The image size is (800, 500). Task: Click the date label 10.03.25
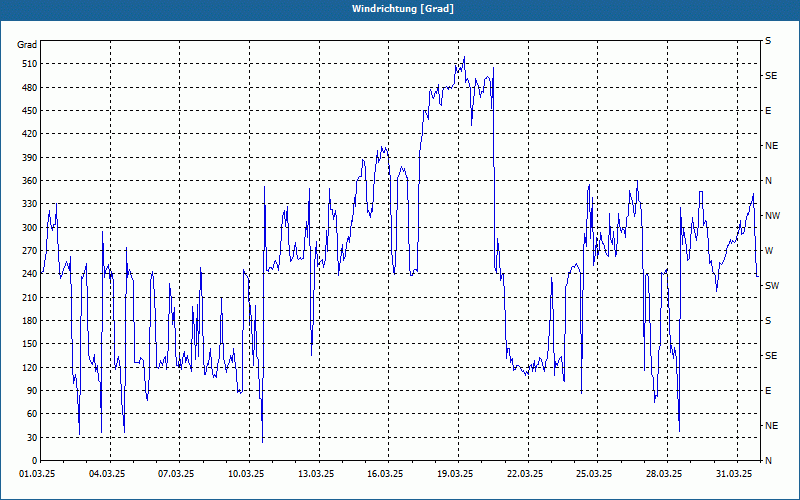click(246, 474)
